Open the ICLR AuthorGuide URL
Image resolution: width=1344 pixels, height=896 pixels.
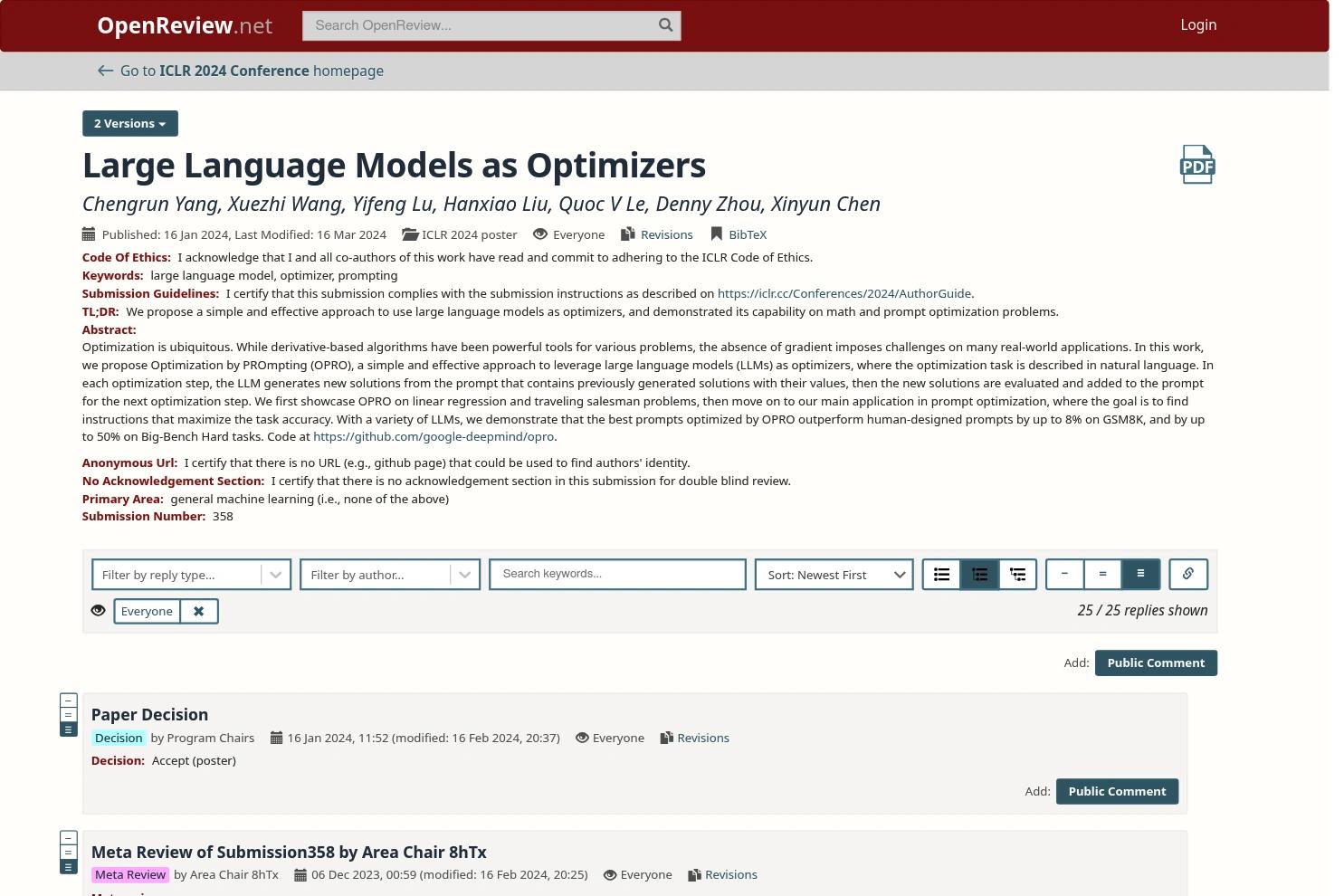point(844,293)
